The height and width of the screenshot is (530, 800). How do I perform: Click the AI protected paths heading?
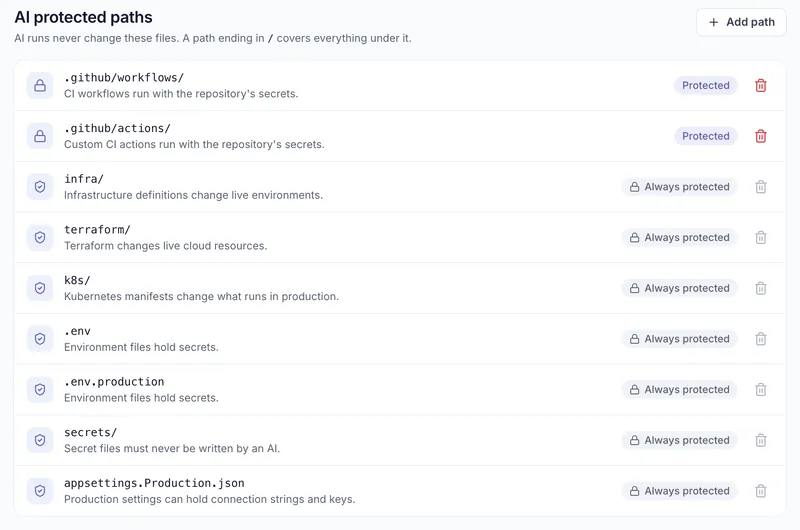pos(83,17)
